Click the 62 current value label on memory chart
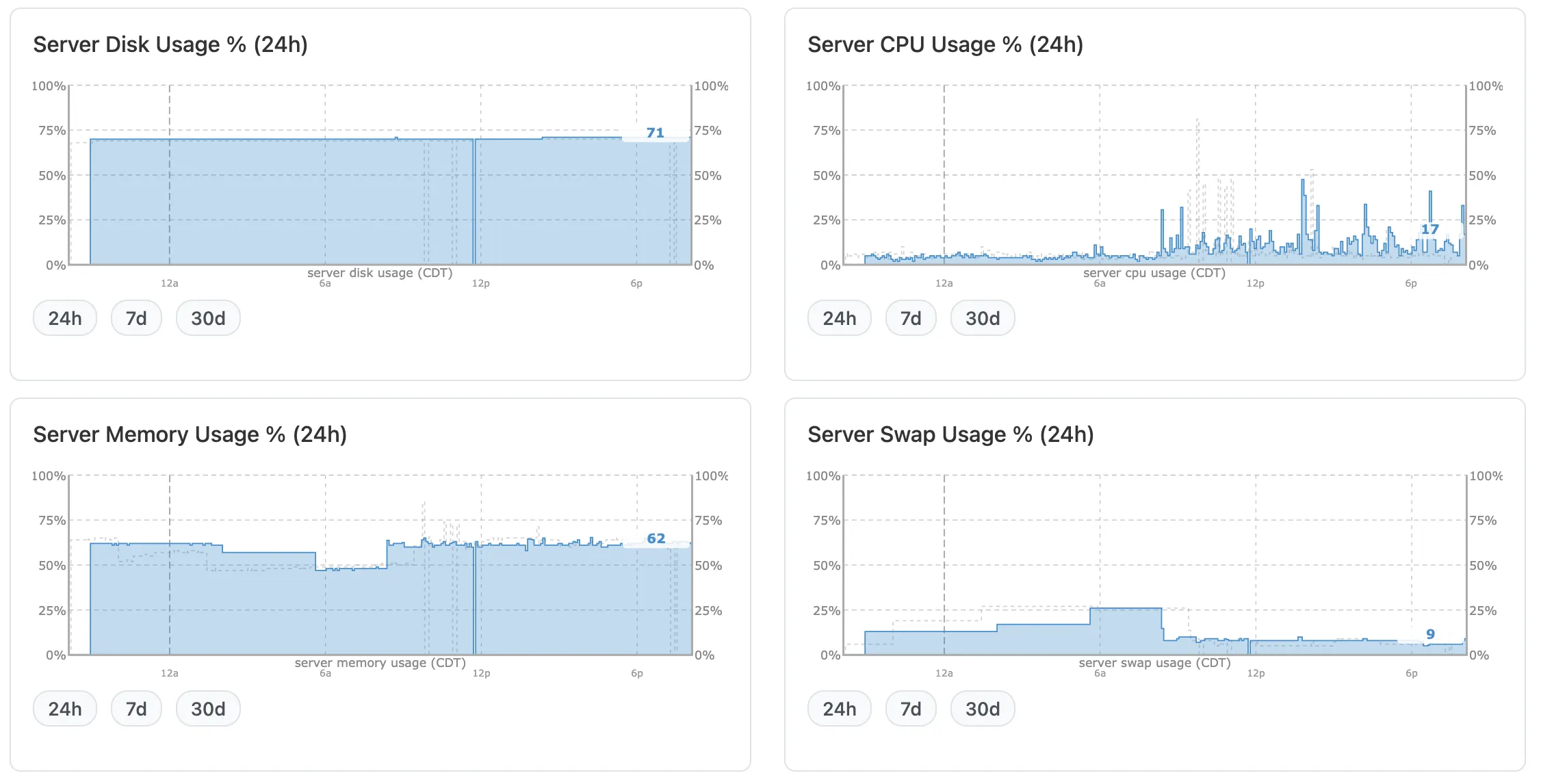 coord(656,538)
